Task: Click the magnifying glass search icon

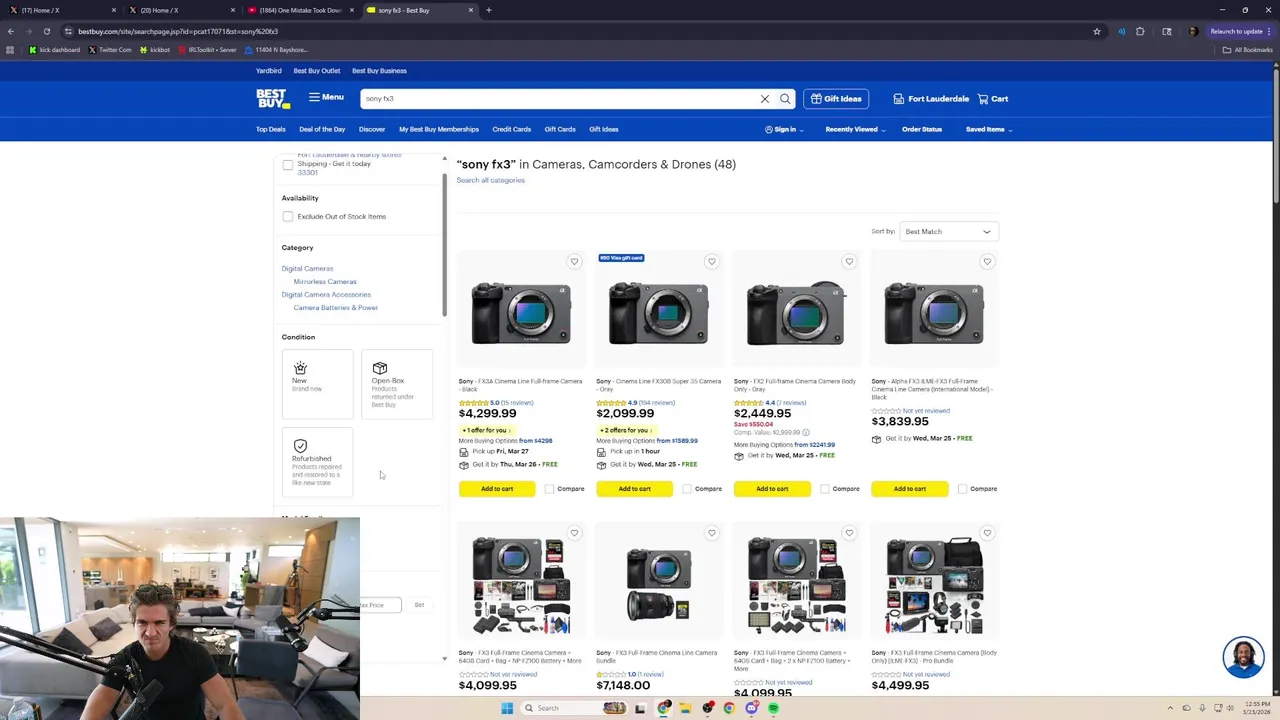Action: (x=785, y=99)
